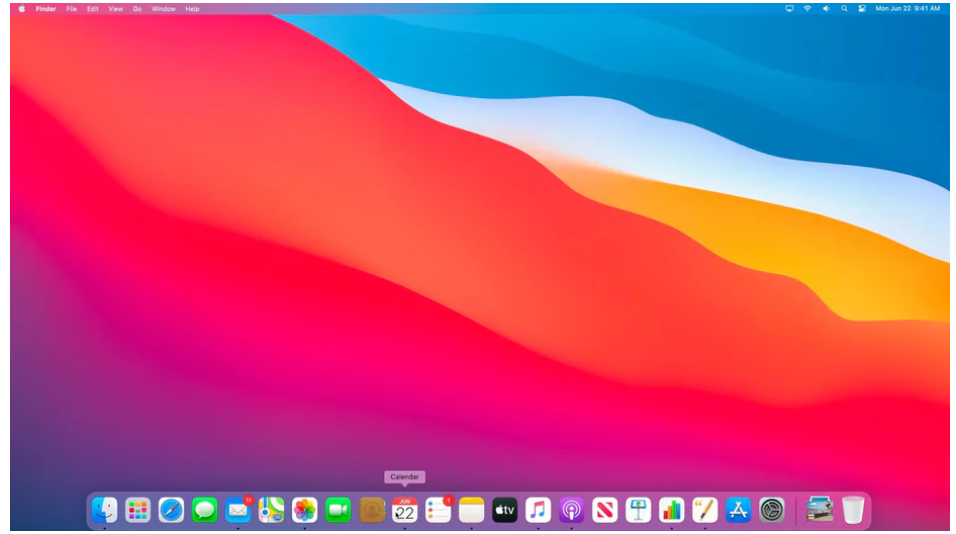Open Apple TV app in Dock

coord(505,510)
